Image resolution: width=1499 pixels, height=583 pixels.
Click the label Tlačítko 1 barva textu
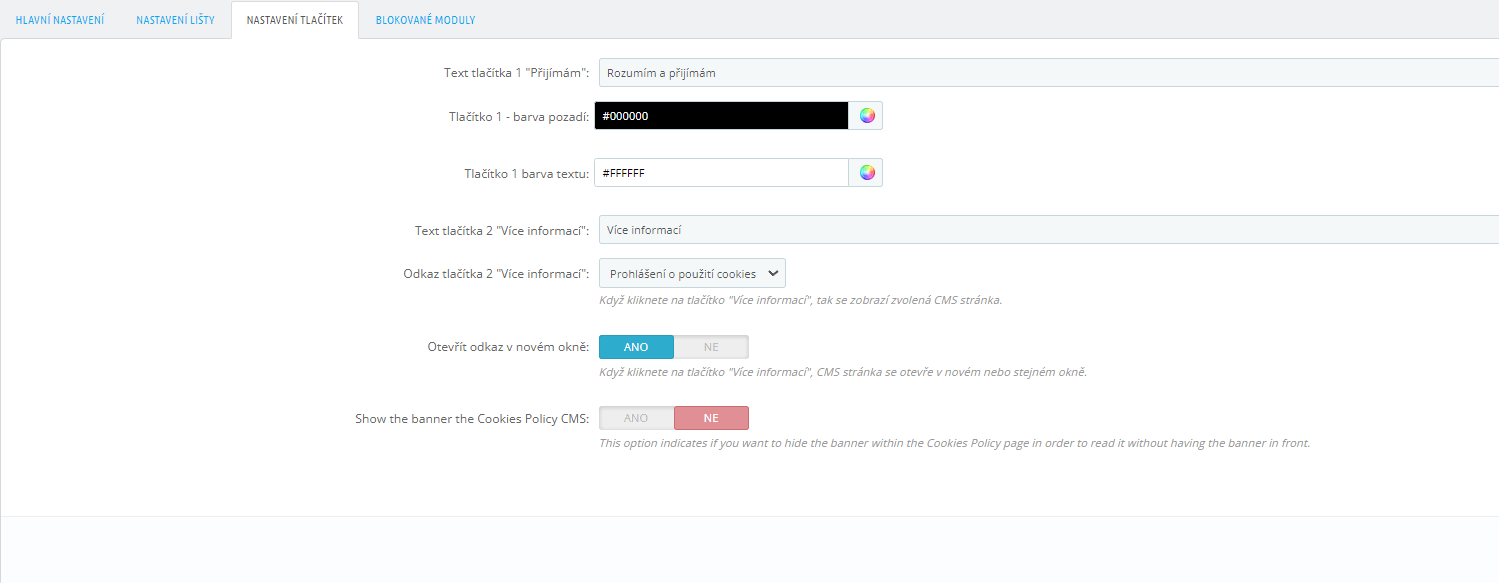[527, 174]
